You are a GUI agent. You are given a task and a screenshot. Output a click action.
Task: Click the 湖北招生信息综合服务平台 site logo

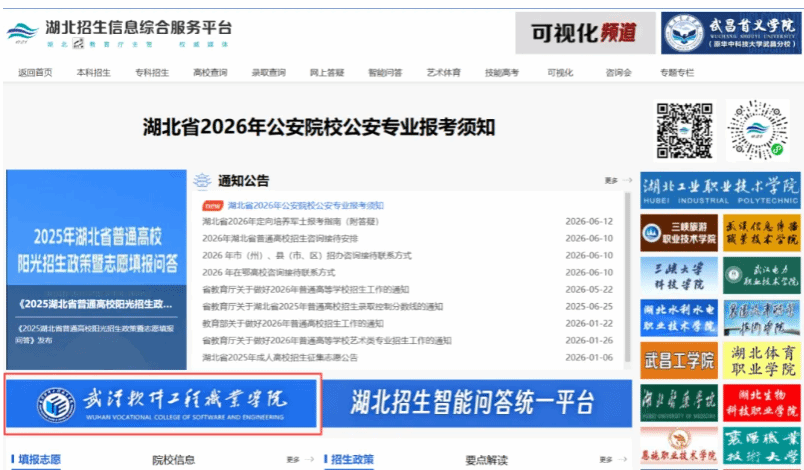point(119,33)
